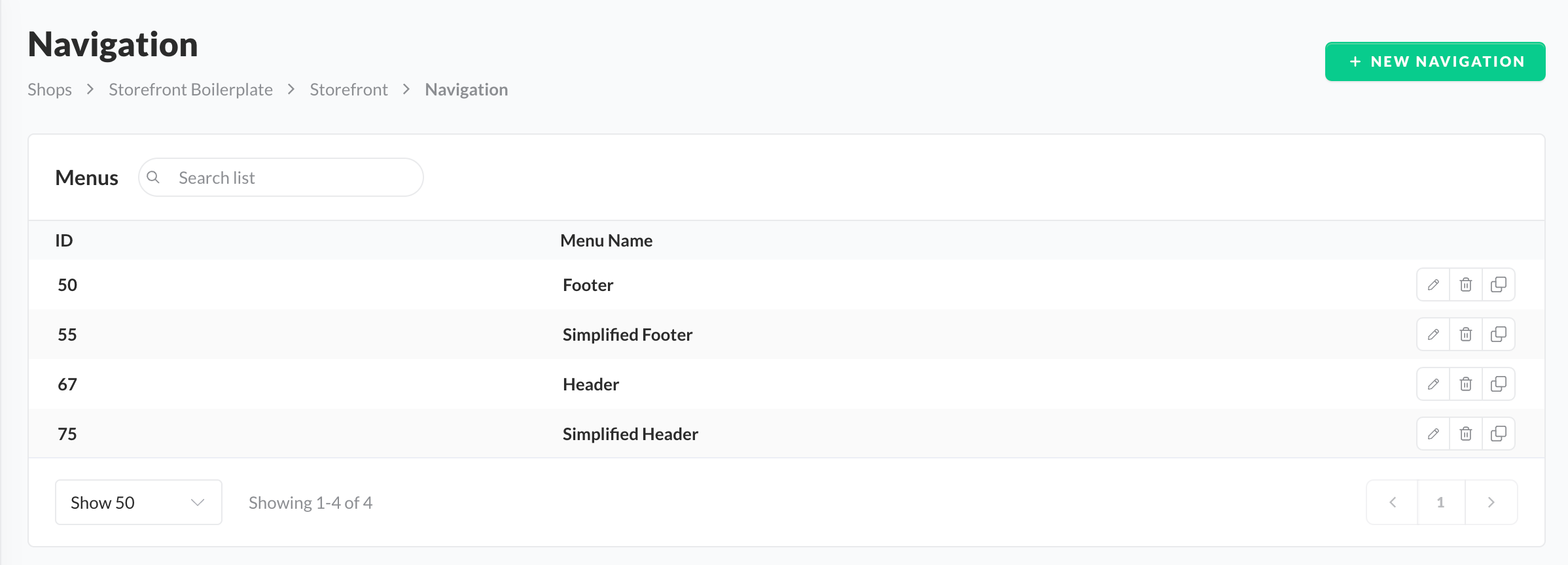Delete the Footer menu
This screenshot has width=1568, height=565.
click(1466, 284)
